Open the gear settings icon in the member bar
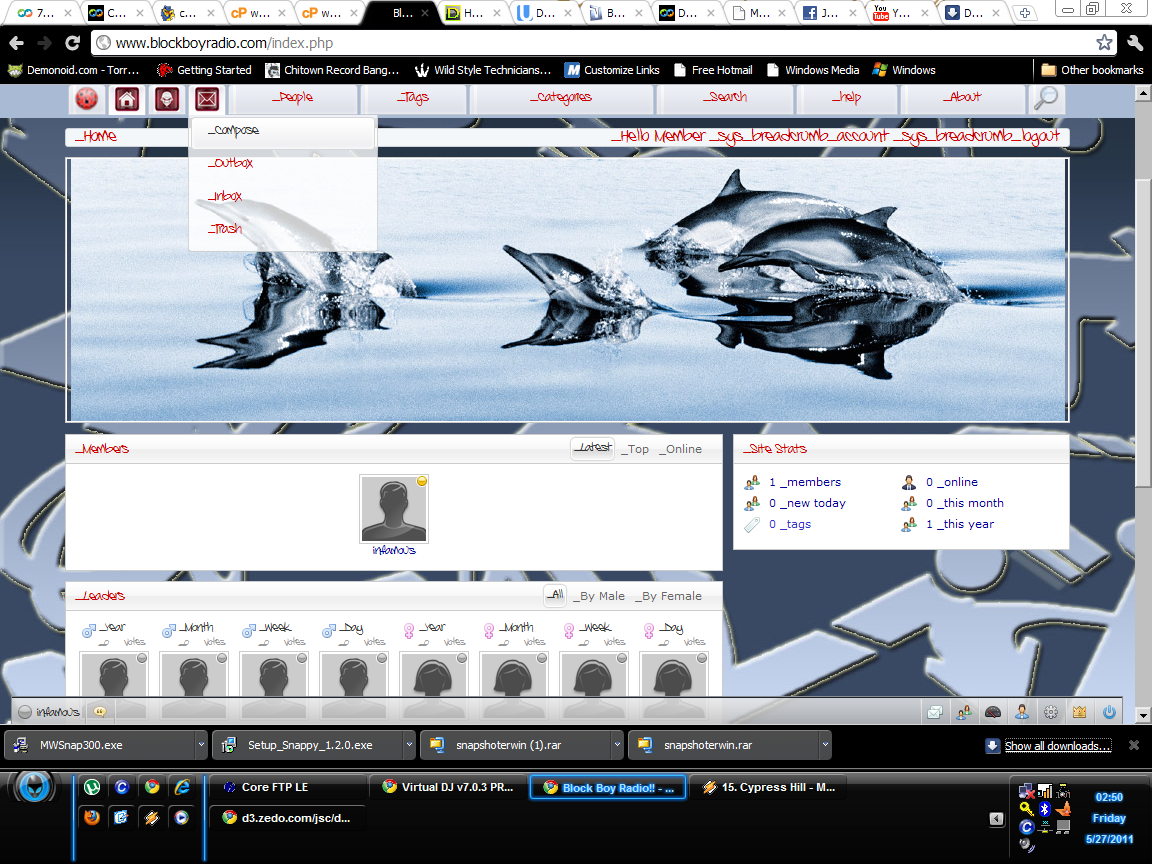1152x864 pixels. [1051, 712]
